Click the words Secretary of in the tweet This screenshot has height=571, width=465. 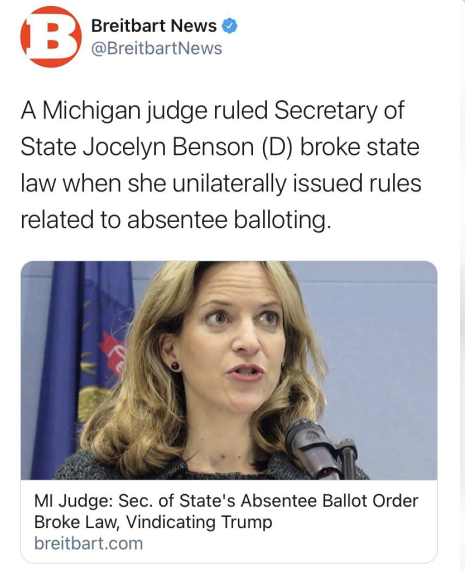pyautogui.click(x=339, y=110)
